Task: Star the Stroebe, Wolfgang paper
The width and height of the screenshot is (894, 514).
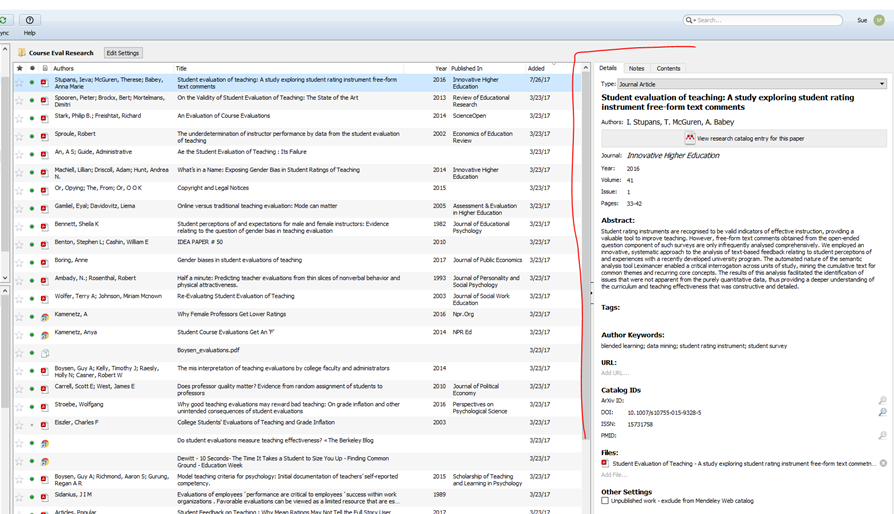Action: tap(19, 407)
